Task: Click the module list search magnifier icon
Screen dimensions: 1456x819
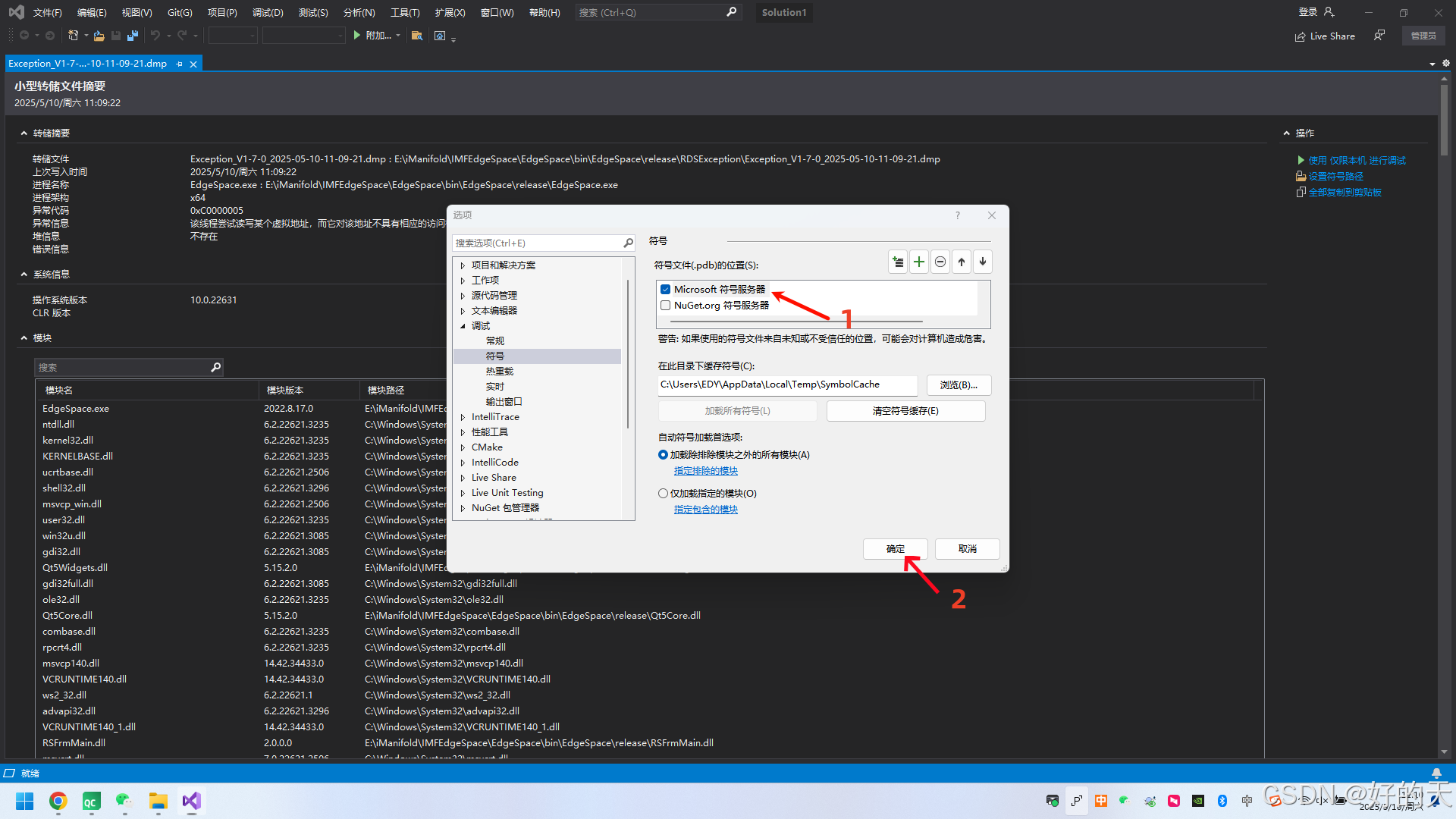Action: point(216,367)
